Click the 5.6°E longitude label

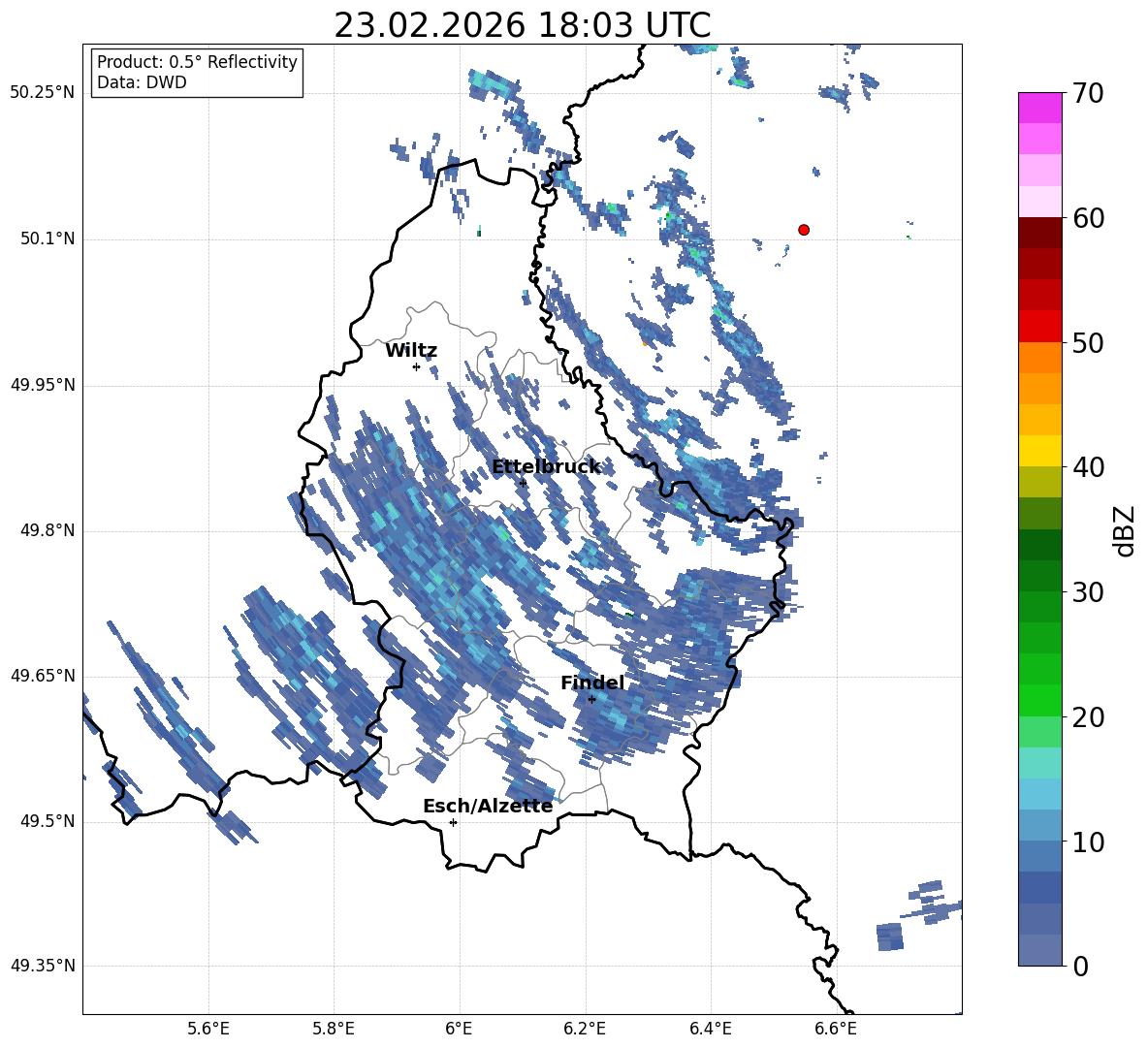tap(208, 1029)
